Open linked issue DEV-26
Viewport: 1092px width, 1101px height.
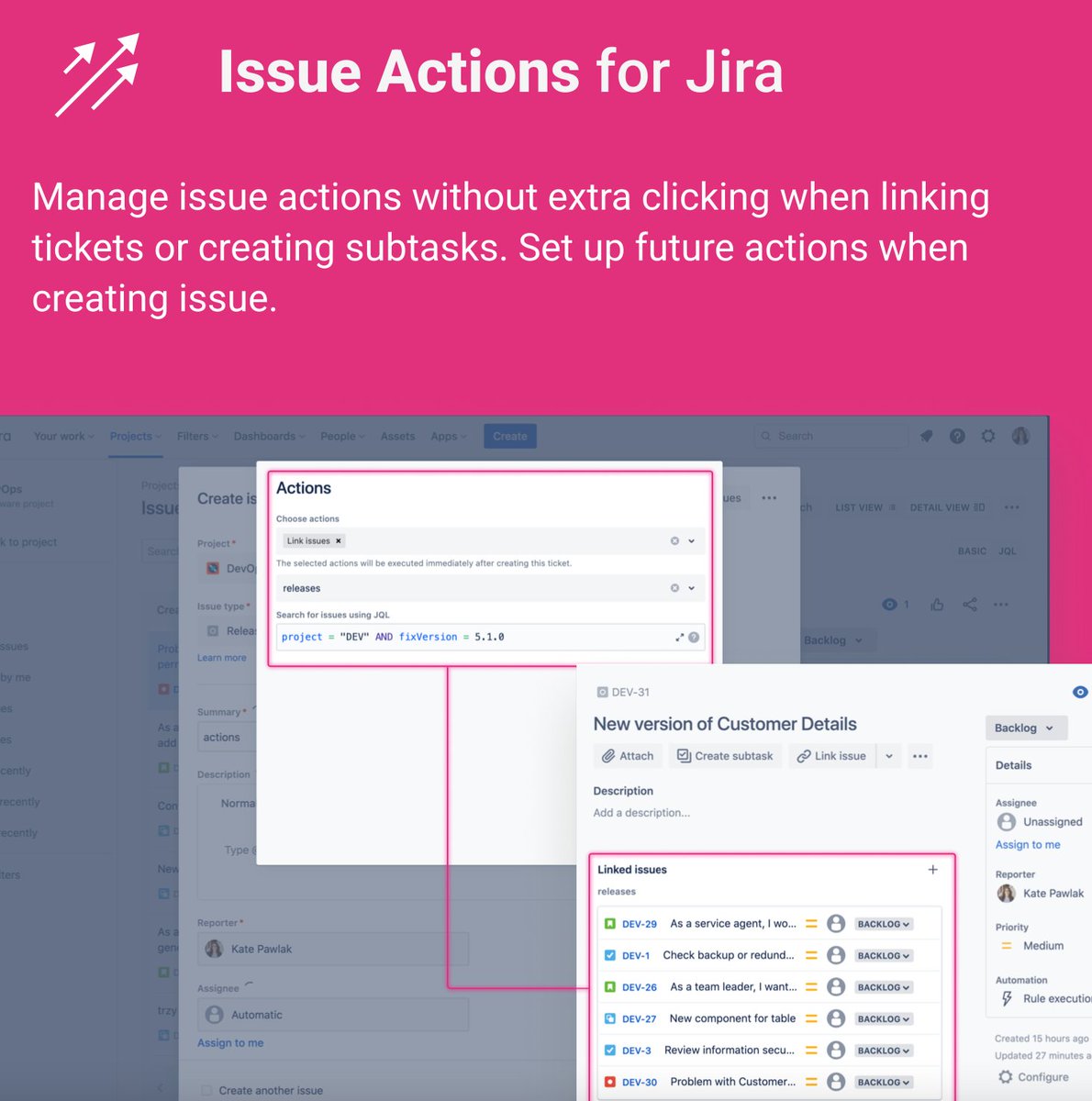point(640,987)
